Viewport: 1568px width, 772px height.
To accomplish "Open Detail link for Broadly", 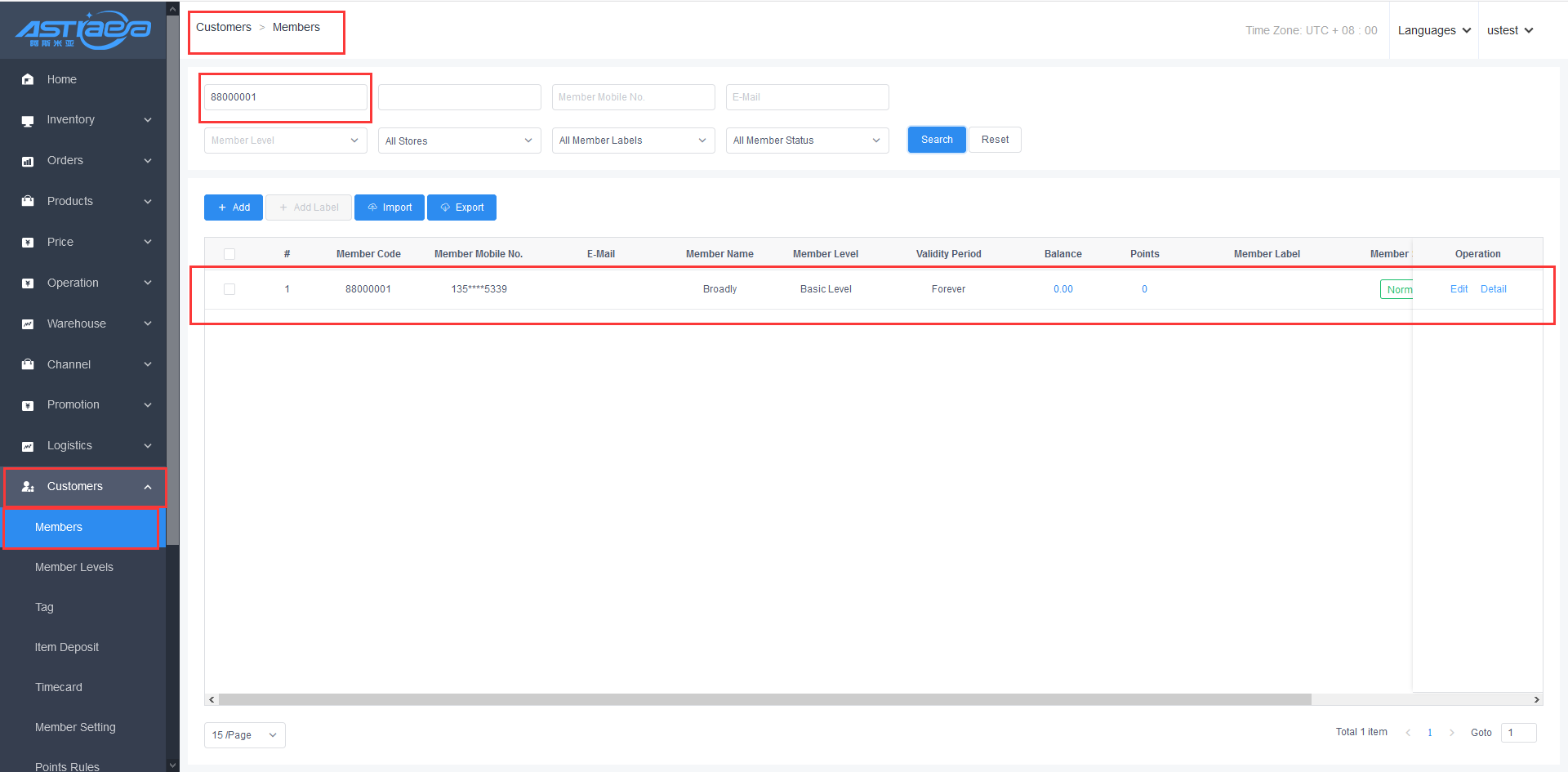I will (x=1493, y=289).
